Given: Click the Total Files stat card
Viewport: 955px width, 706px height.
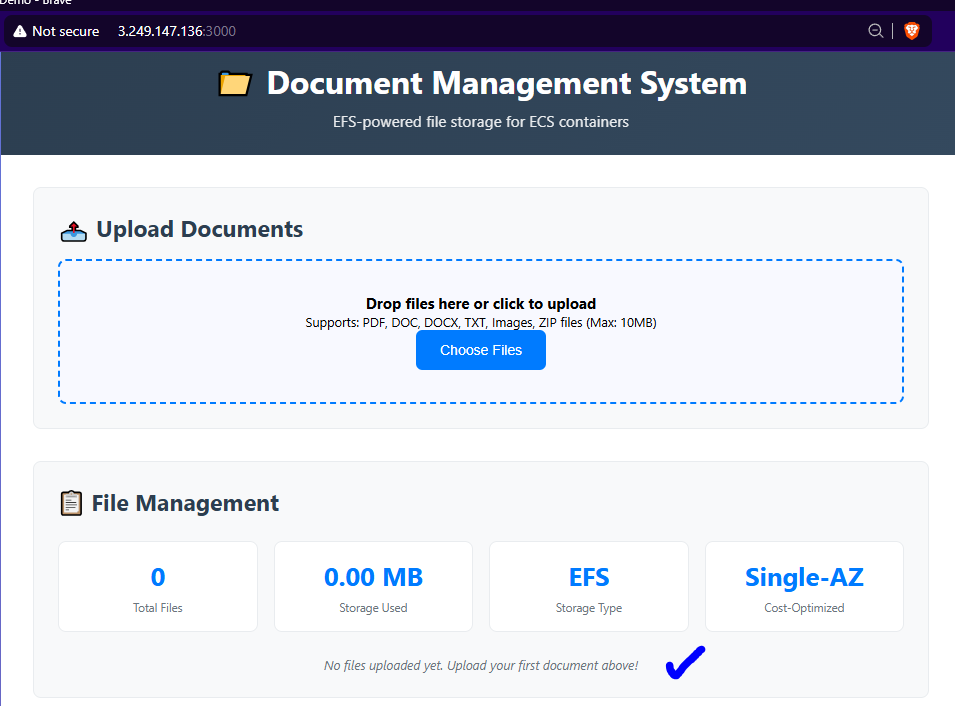Looking at the screenshot, I should 158,587.
